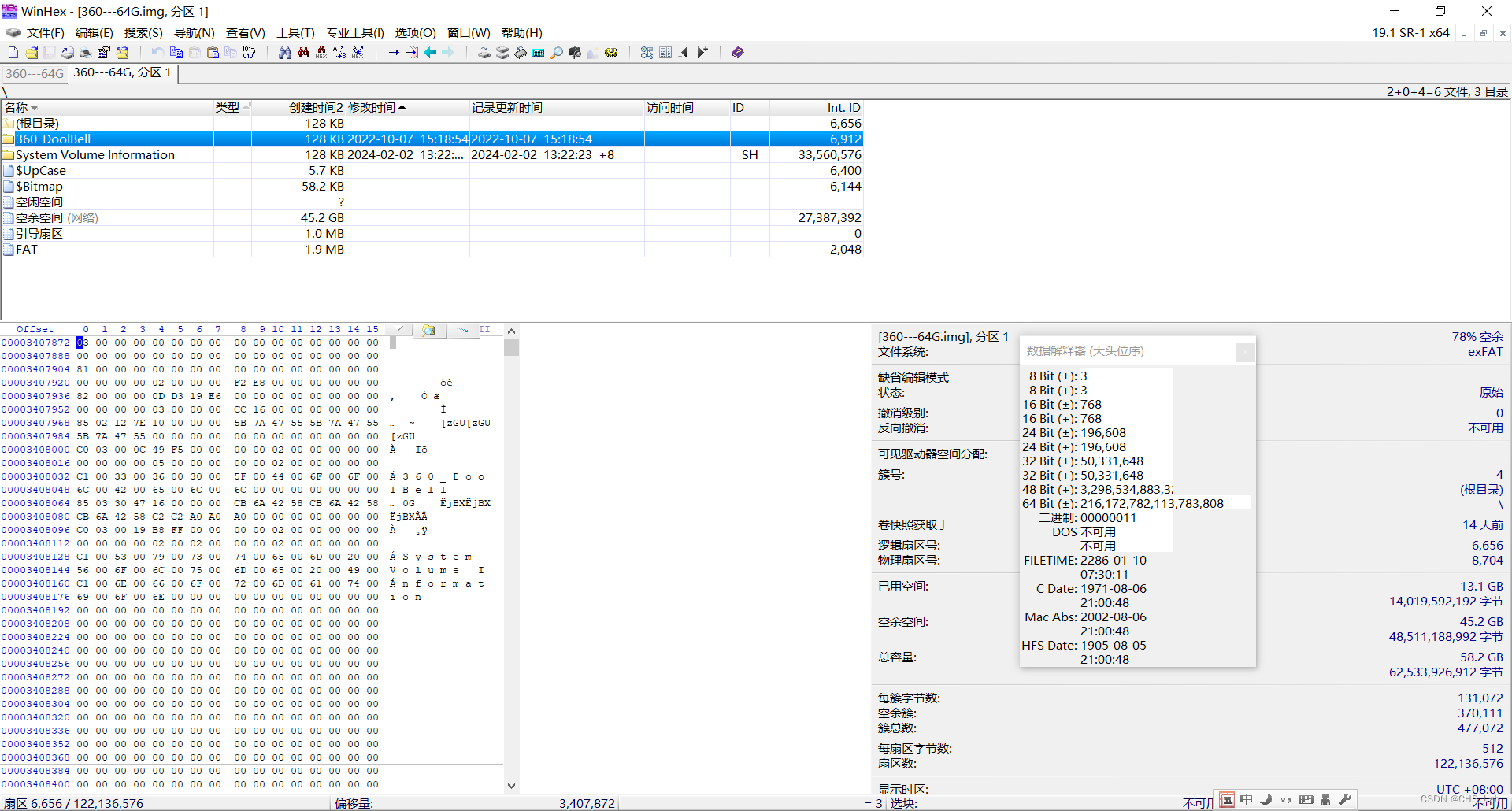The height and width of the screenshot is (811, 1512).
Task: Open the 选项(O) menu
Action: click(415, 33)
